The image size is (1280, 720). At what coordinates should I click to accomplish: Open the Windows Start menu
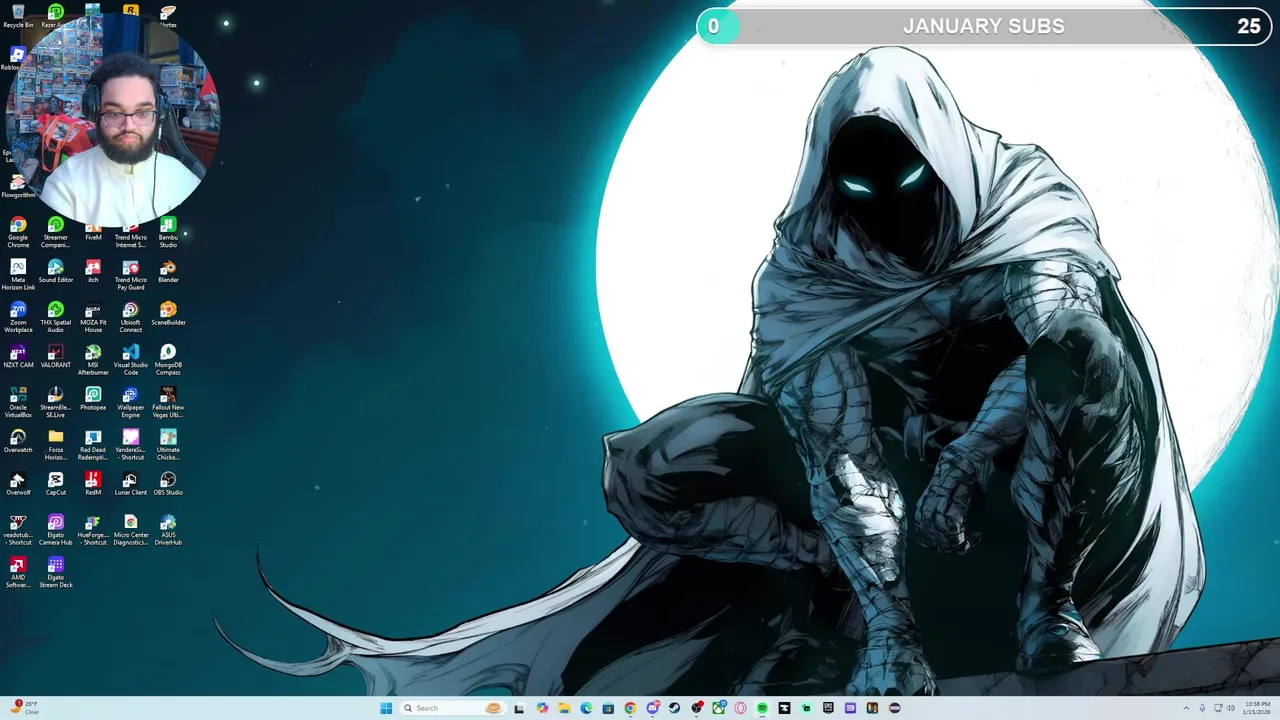click(386, 708)
